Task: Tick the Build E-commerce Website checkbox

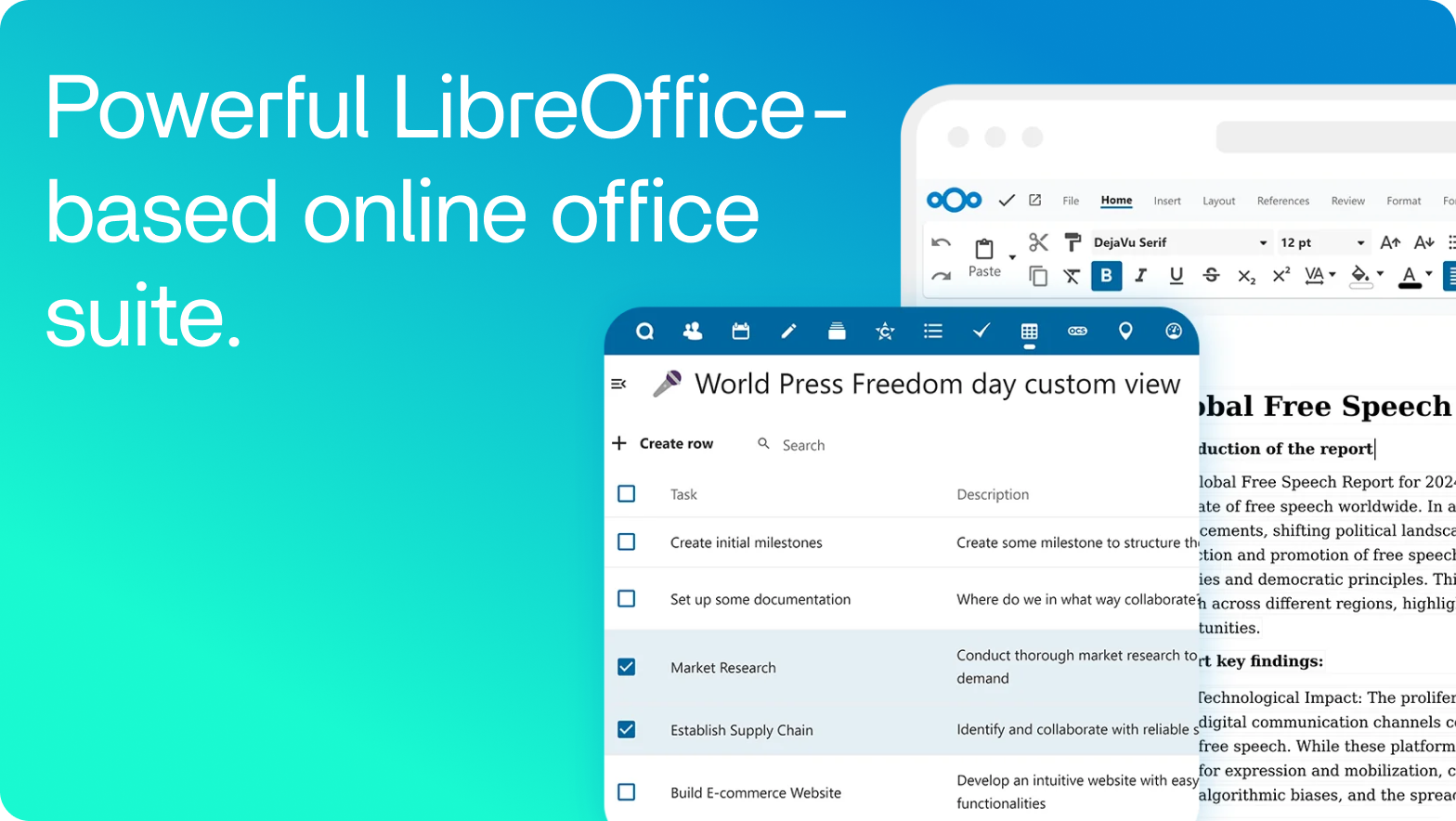Action: point(627,792)
